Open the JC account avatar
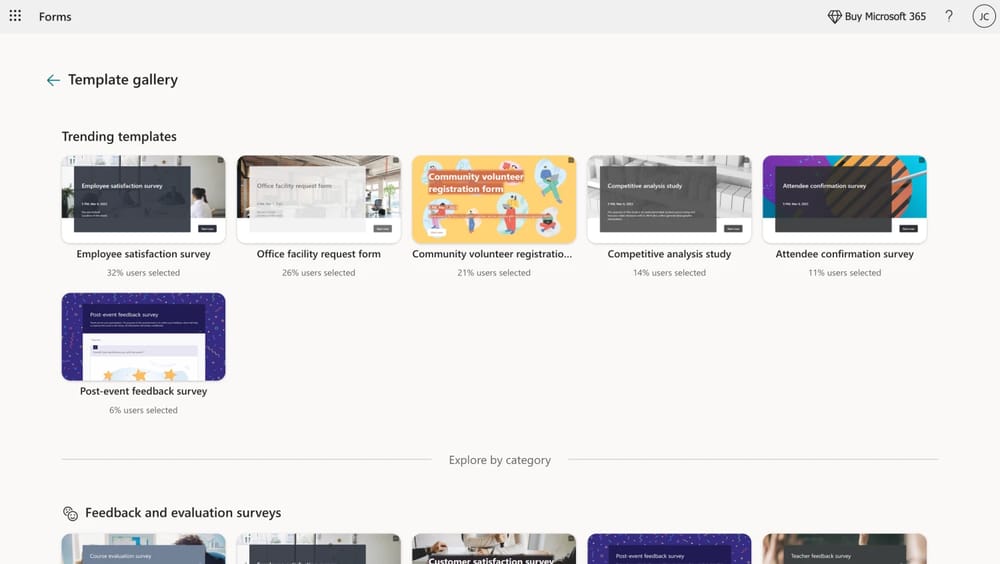The height and width of the screenshot is (564, 1000). tap(982, 16)
